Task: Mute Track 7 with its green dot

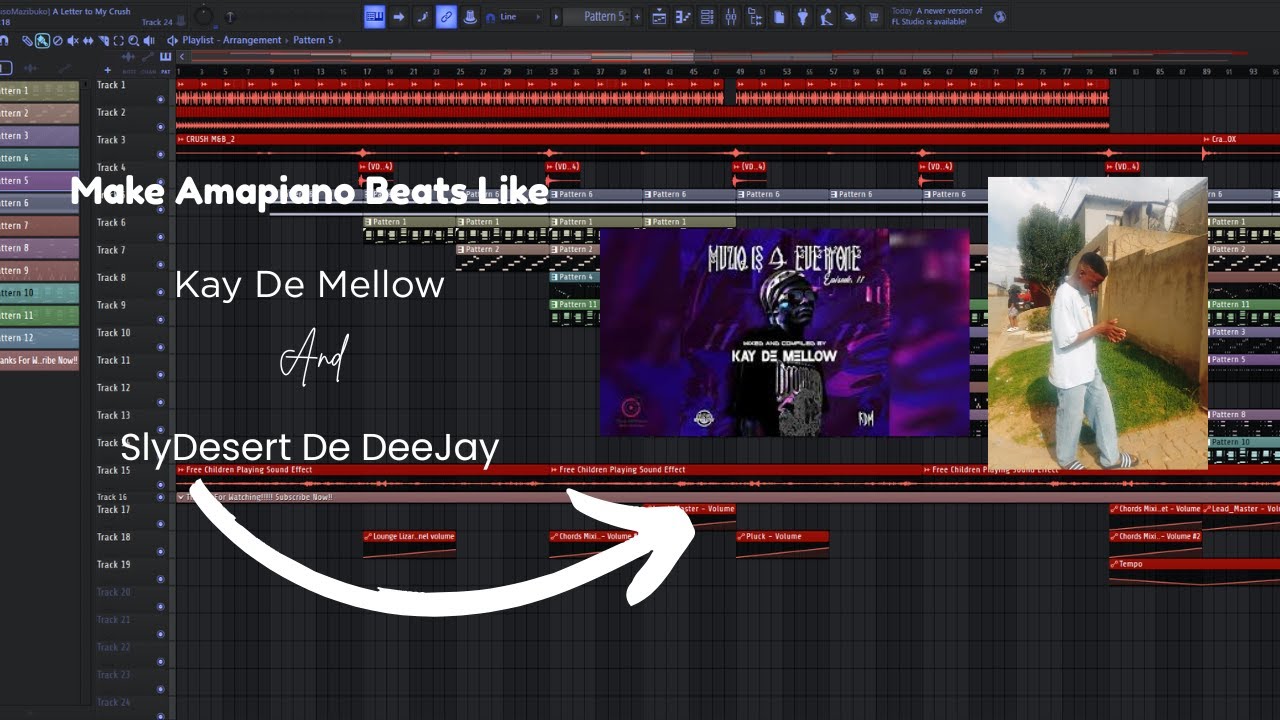Action: tap(161, 264)
